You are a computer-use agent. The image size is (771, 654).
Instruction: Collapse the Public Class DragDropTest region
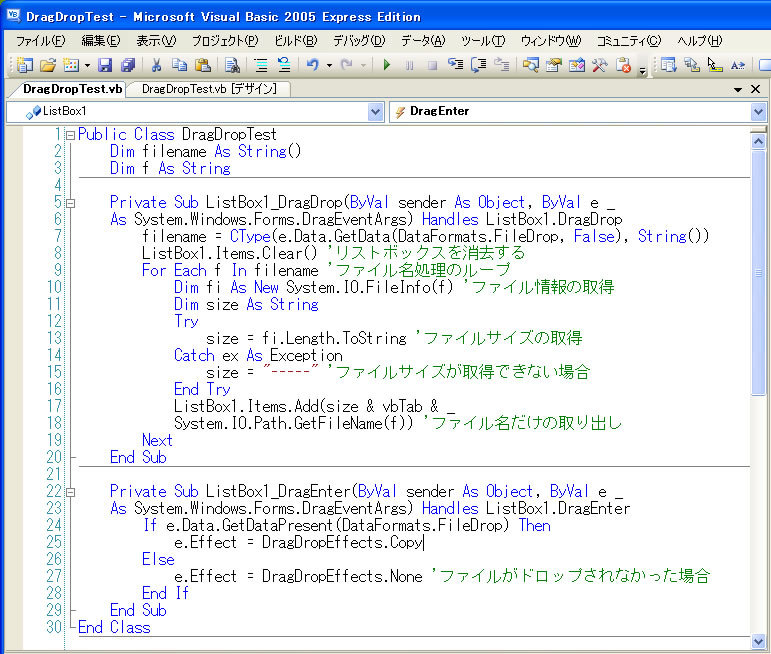(70, 135)
